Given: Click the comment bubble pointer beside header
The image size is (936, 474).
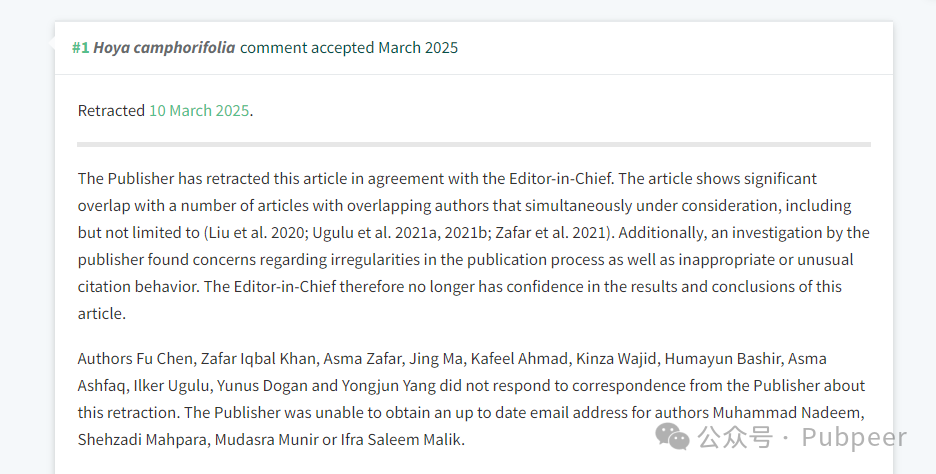Looking at the screenshot, I should coord(51,44).
